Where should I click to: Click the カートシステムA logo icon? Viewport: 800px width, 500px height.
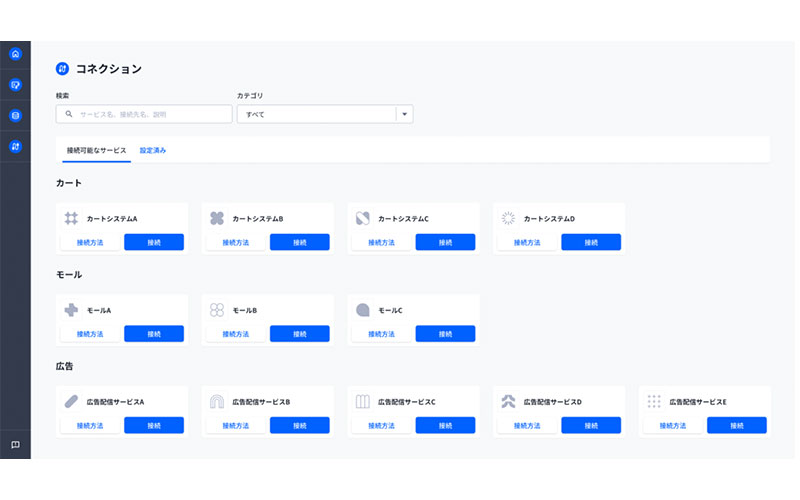pyautogui.click(x=71, y=218)
